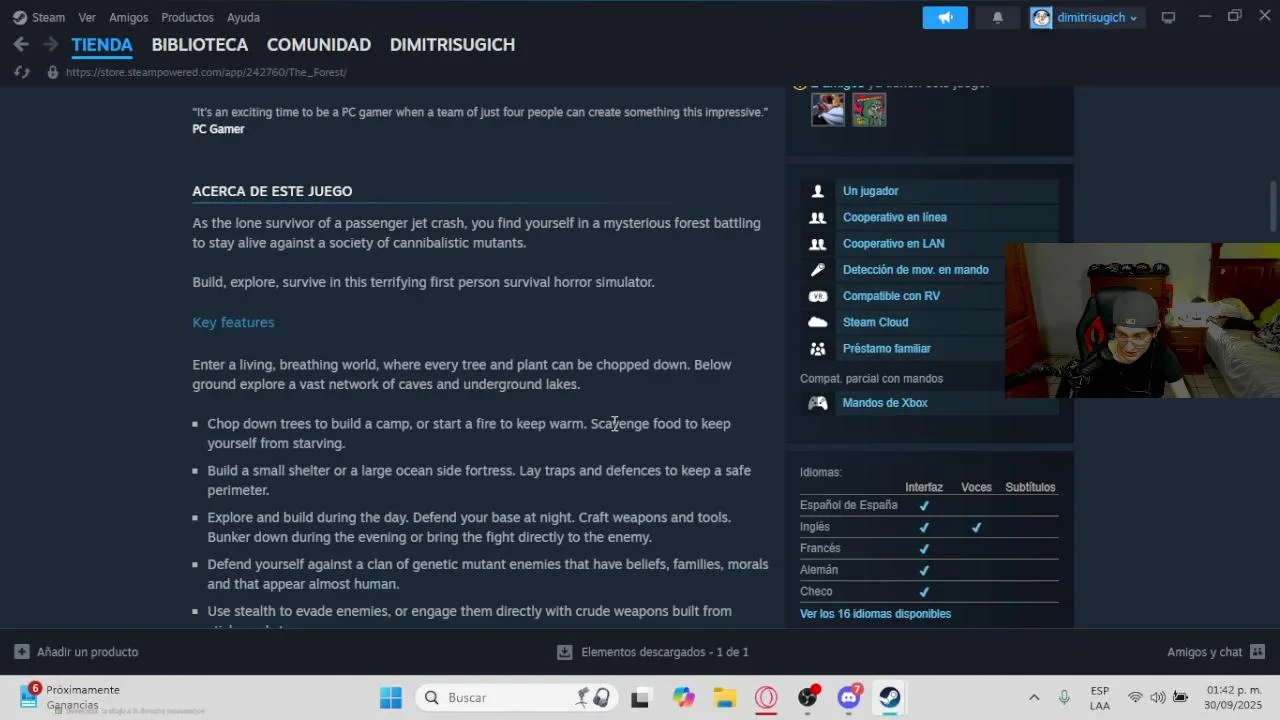Expand the dimitrisugich account dropdown
Image resolution: width=1280 pixels, height=720 pixels.
[1086, 17]
